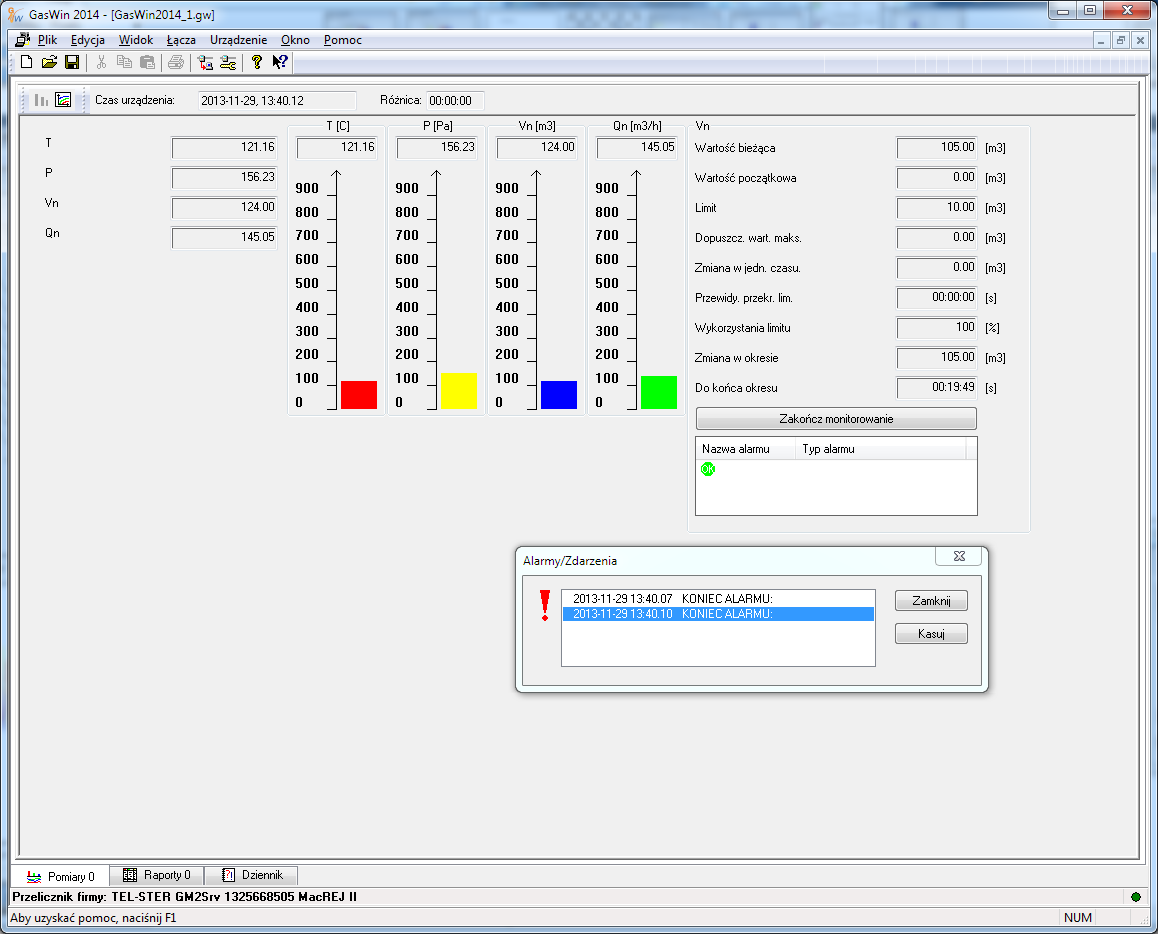
Task: Click the red exclamation alarm icon
Action: [545, 605]
